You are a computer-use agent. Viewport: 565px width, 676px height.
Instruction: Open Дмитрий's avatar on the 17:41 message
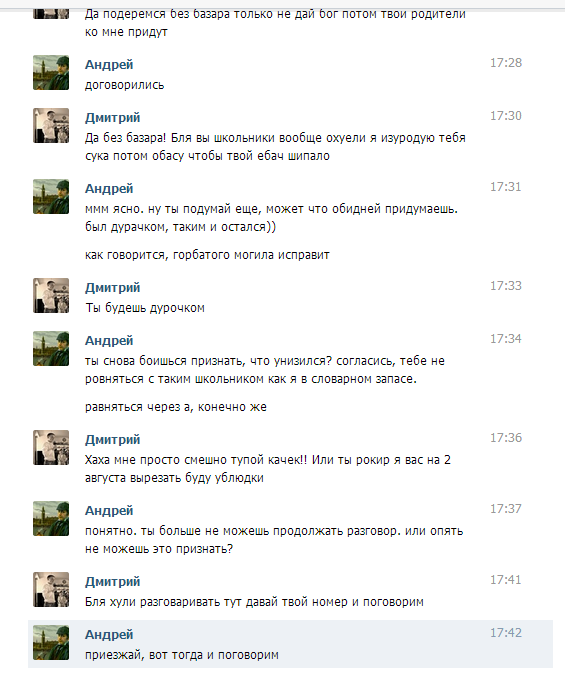point(51,589)
